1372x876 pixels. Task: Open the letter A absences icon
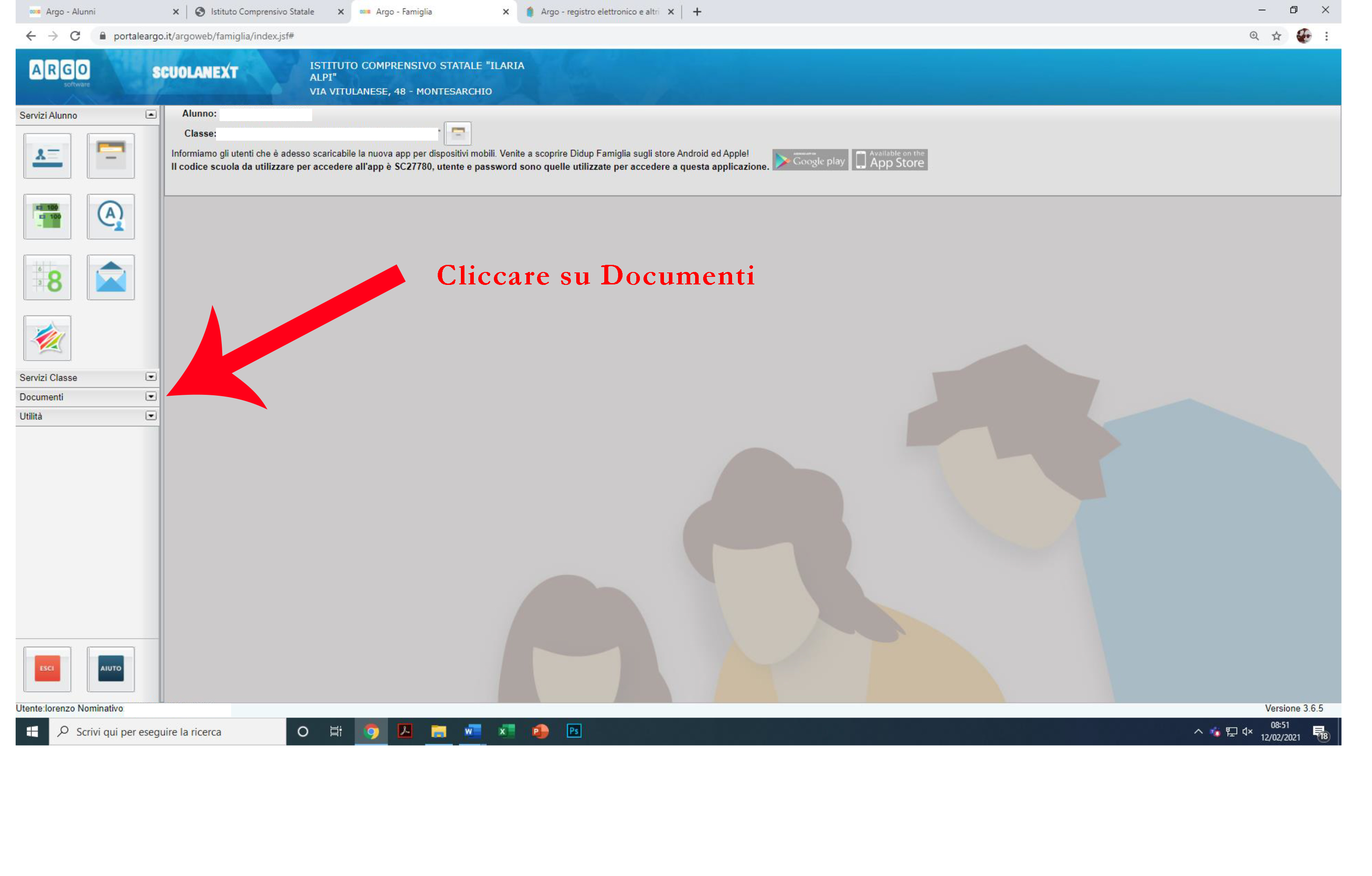click(110, 216)
